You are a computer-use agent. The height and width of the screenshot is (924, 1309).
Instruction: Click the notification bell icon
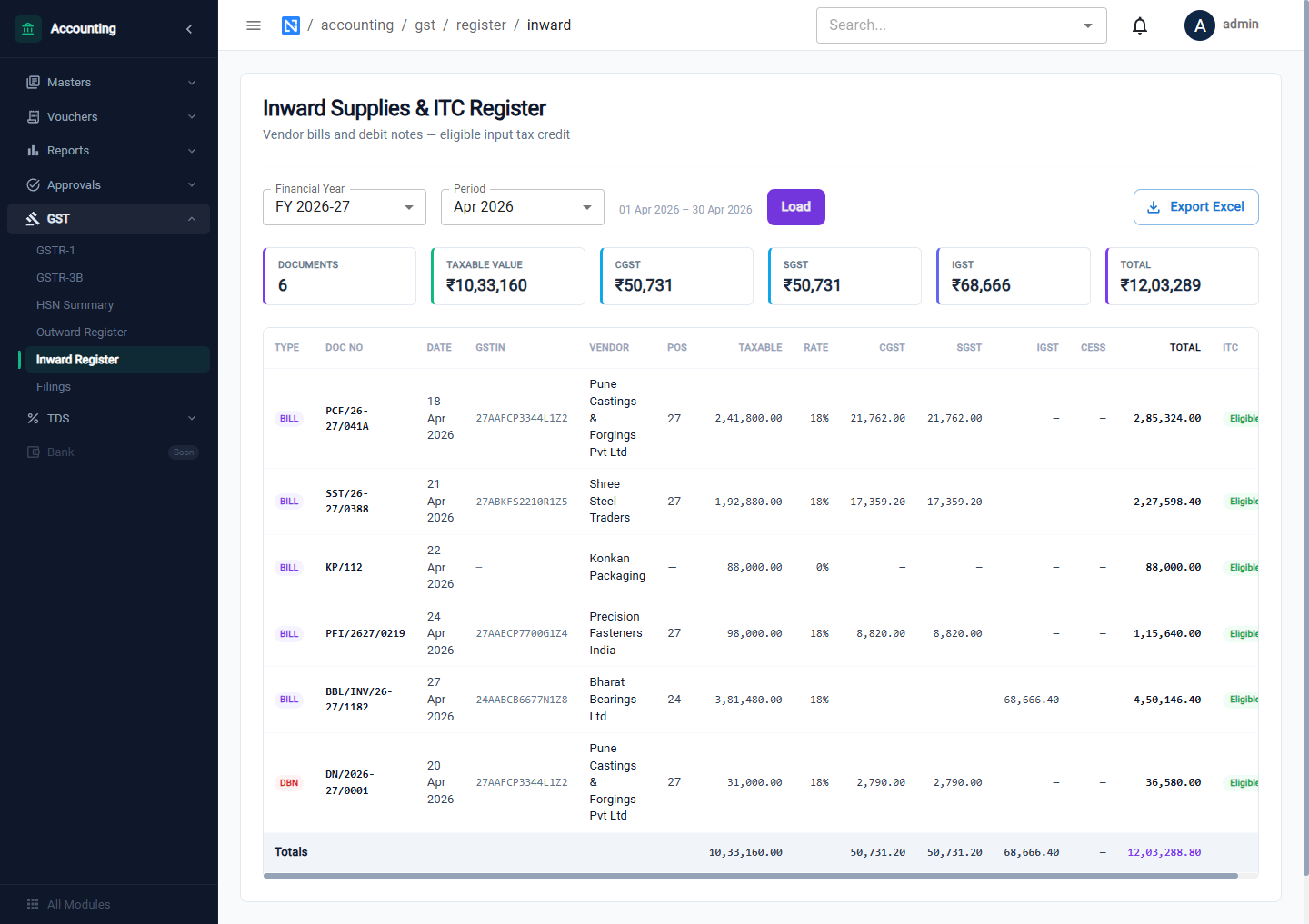point(1139,25)
